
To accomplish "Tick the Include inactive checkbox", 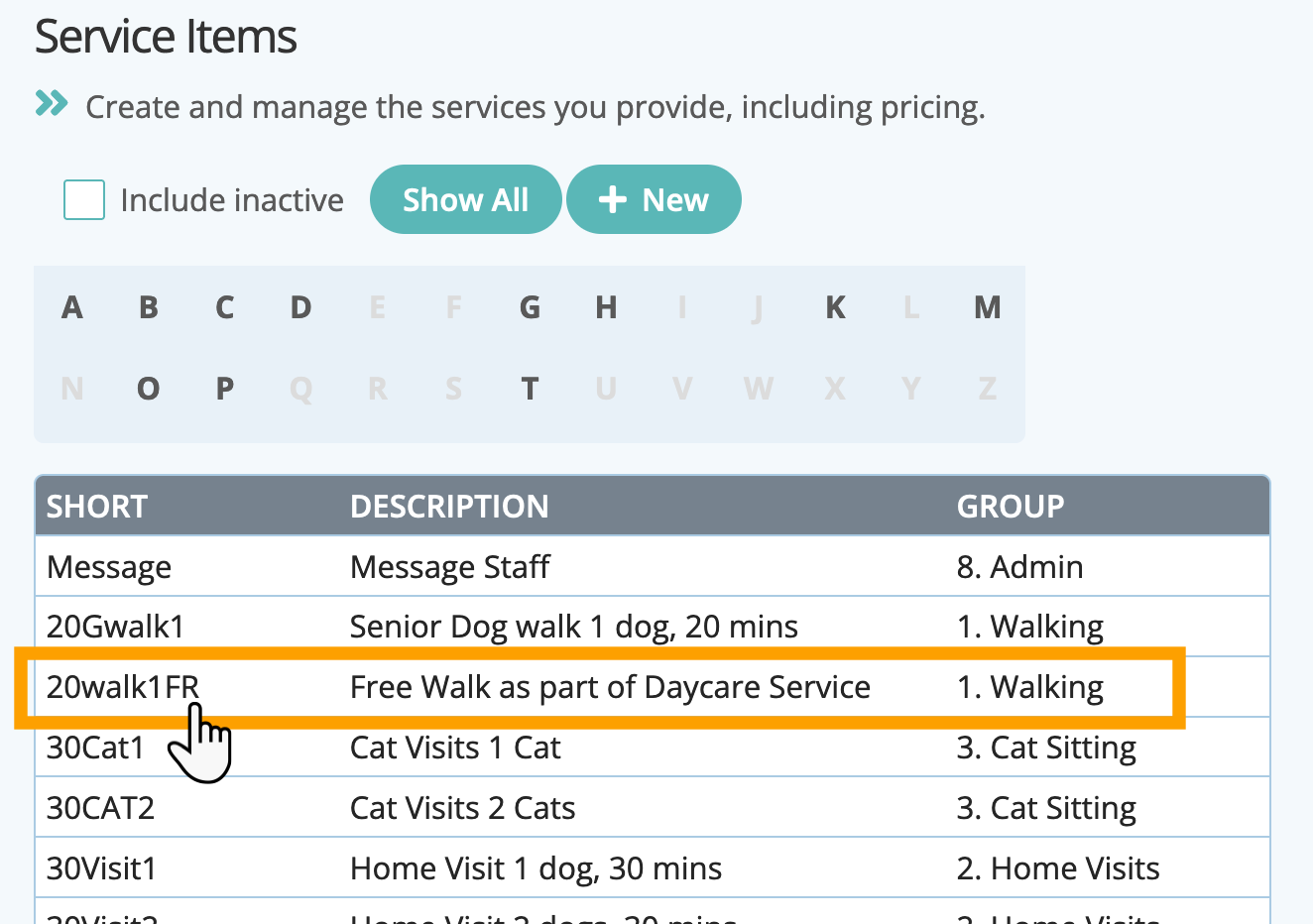I will [x=84, y=200].
